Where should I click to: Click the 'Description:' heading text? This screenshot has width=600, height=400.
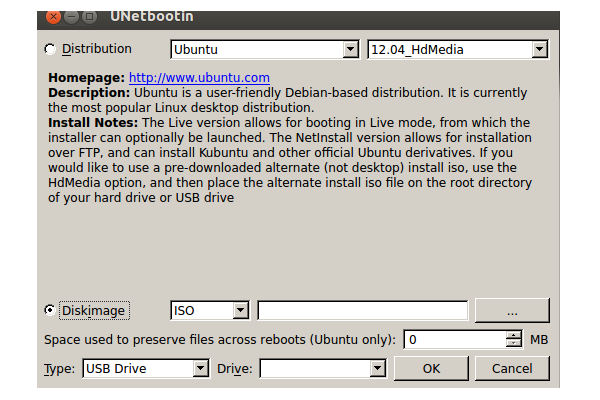pos(89,93)
